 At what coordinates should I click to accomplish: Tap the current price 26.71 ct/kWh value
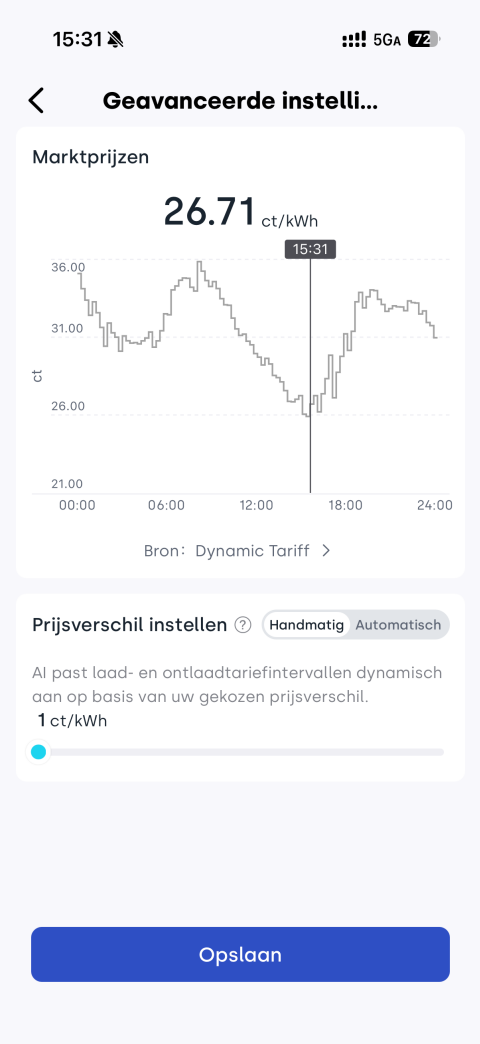[x=246, y=212]
